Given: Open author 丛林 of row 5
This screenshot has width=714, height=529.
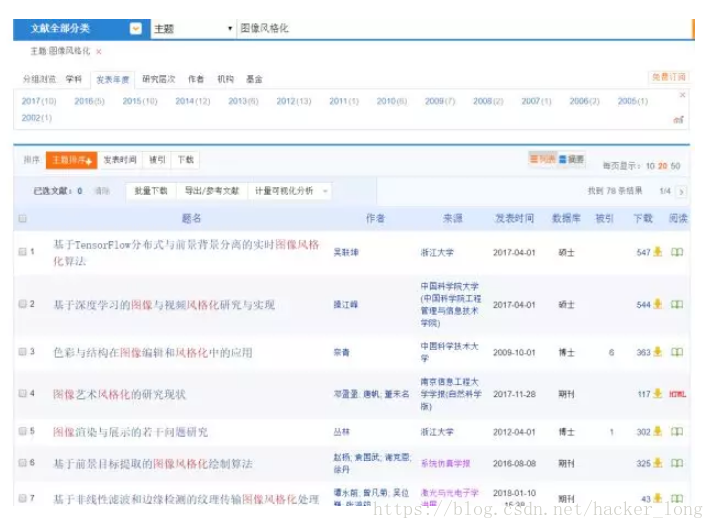Looking at the screenshot, I should [342, 432].
